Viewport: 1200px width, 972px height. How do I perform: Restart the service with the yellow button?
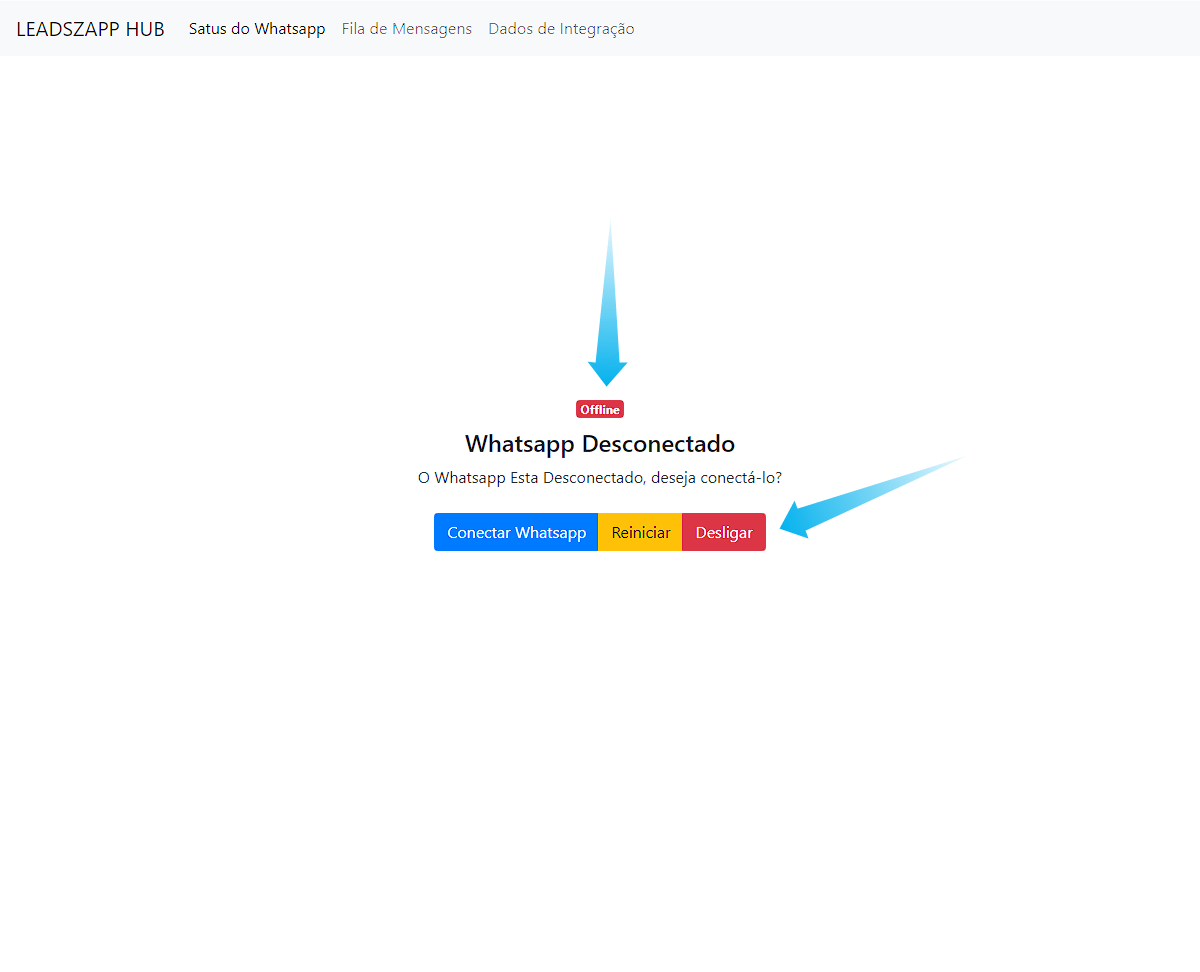(641, 533)
